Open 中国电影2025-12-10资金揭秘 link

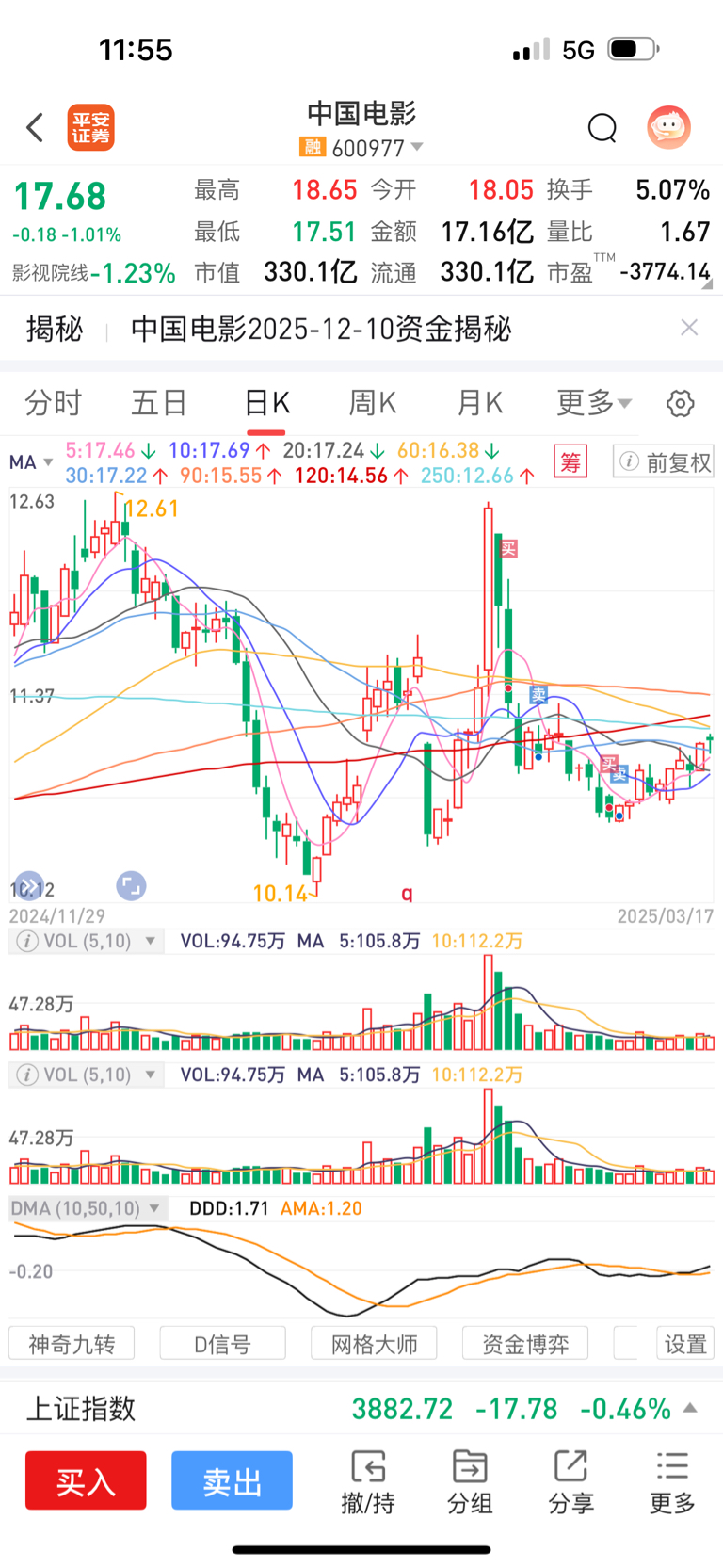pyautogui.click(x=321, y=329)
